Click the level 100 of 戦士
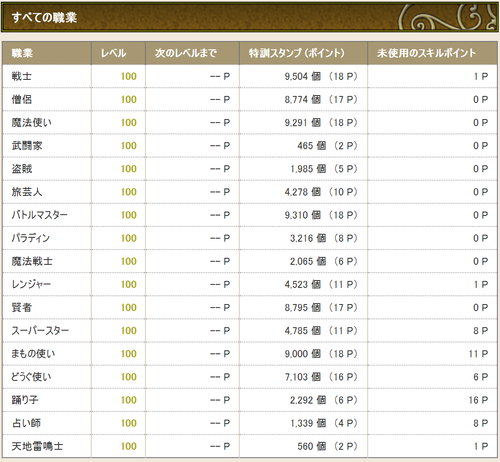Image resolution: width=500 pixels, height=462 pixels. click(x=129, y=76)
